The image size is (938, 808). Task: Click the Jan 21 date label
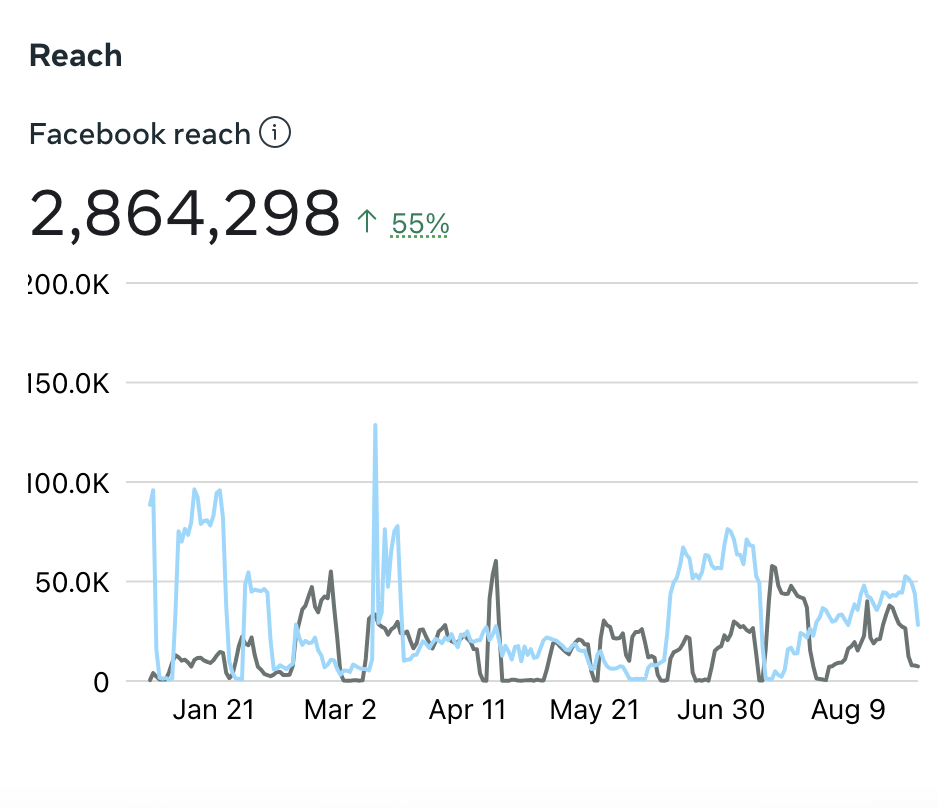(213, 710)
